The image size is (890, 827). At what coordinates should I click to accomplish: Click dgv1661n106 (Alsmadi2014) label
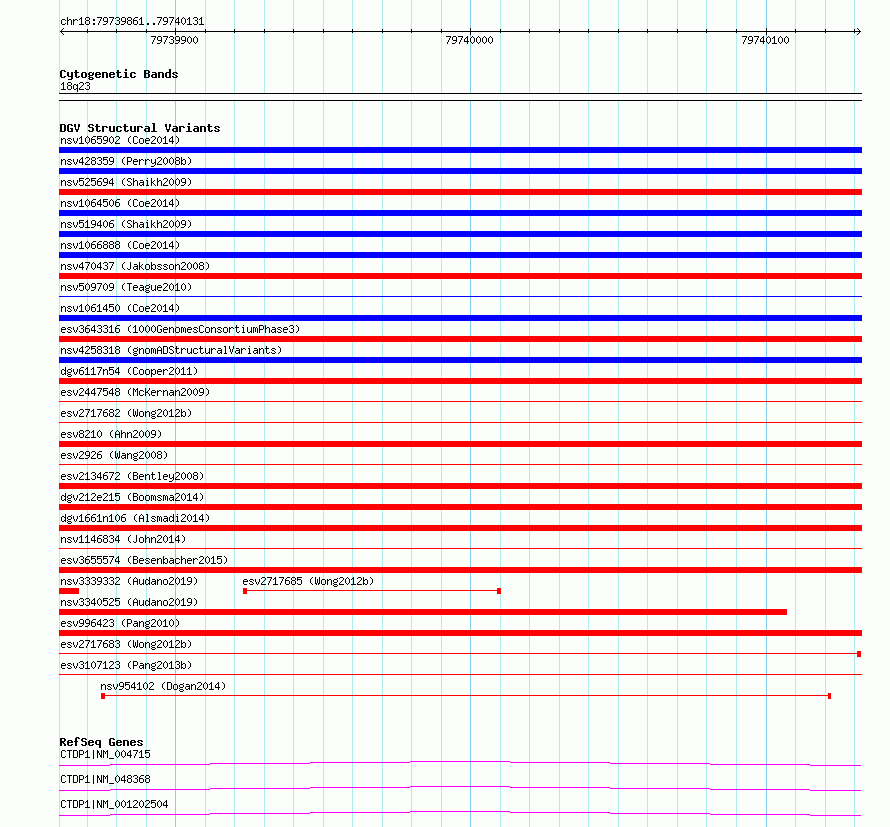(135, 518)
